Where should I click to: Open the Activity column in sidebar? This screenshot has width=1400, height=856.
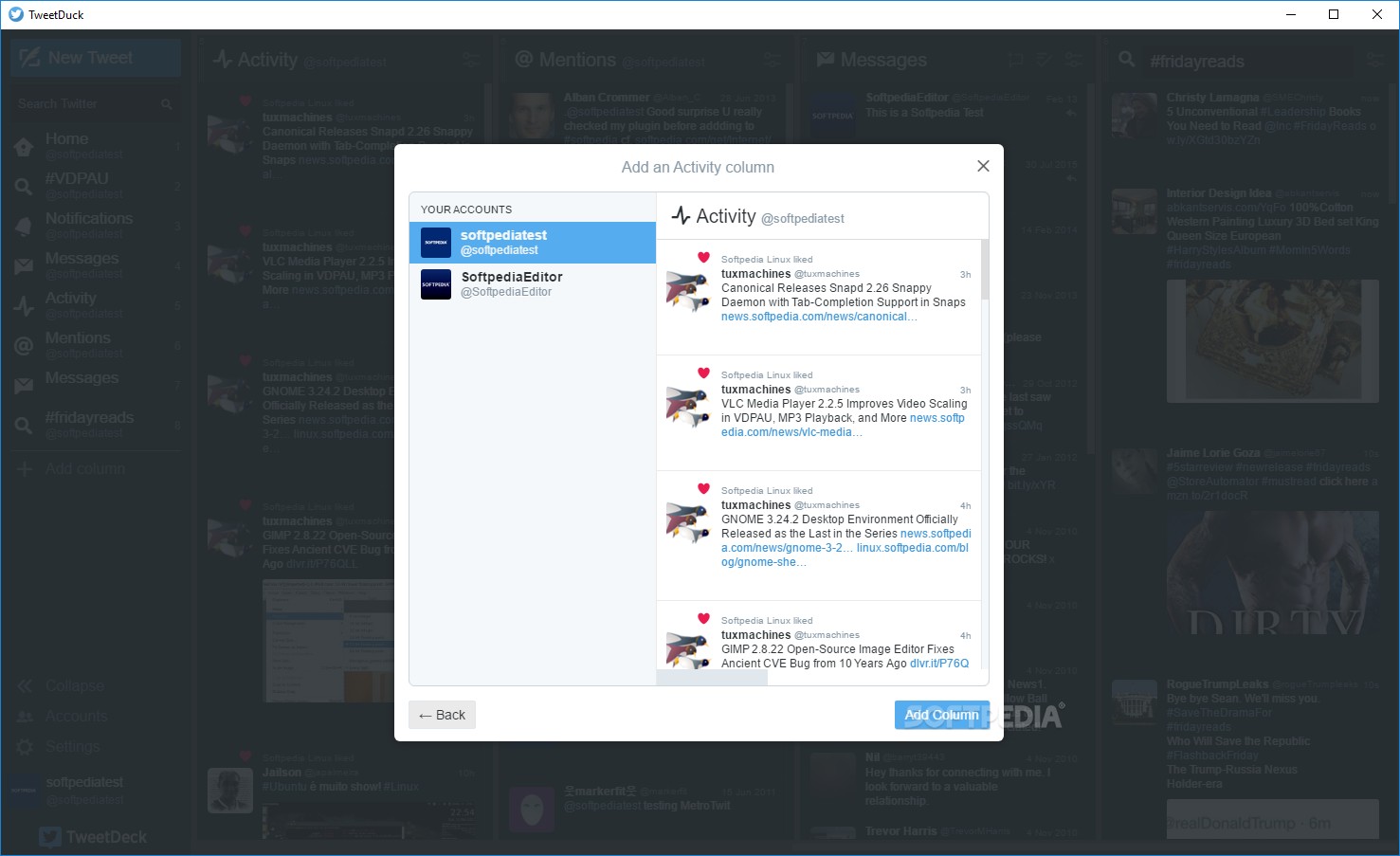[x=95, y=304]
